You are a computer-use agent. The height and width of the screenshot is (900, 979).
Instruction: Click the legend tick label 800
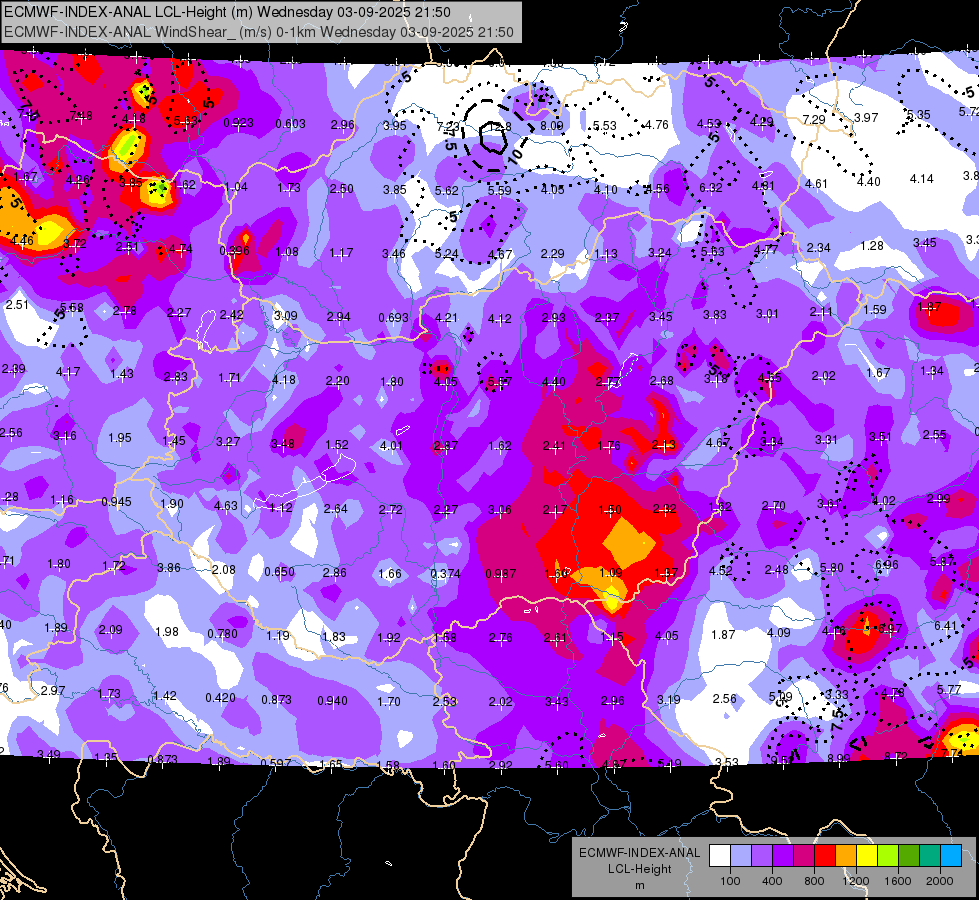click(814, 881)
